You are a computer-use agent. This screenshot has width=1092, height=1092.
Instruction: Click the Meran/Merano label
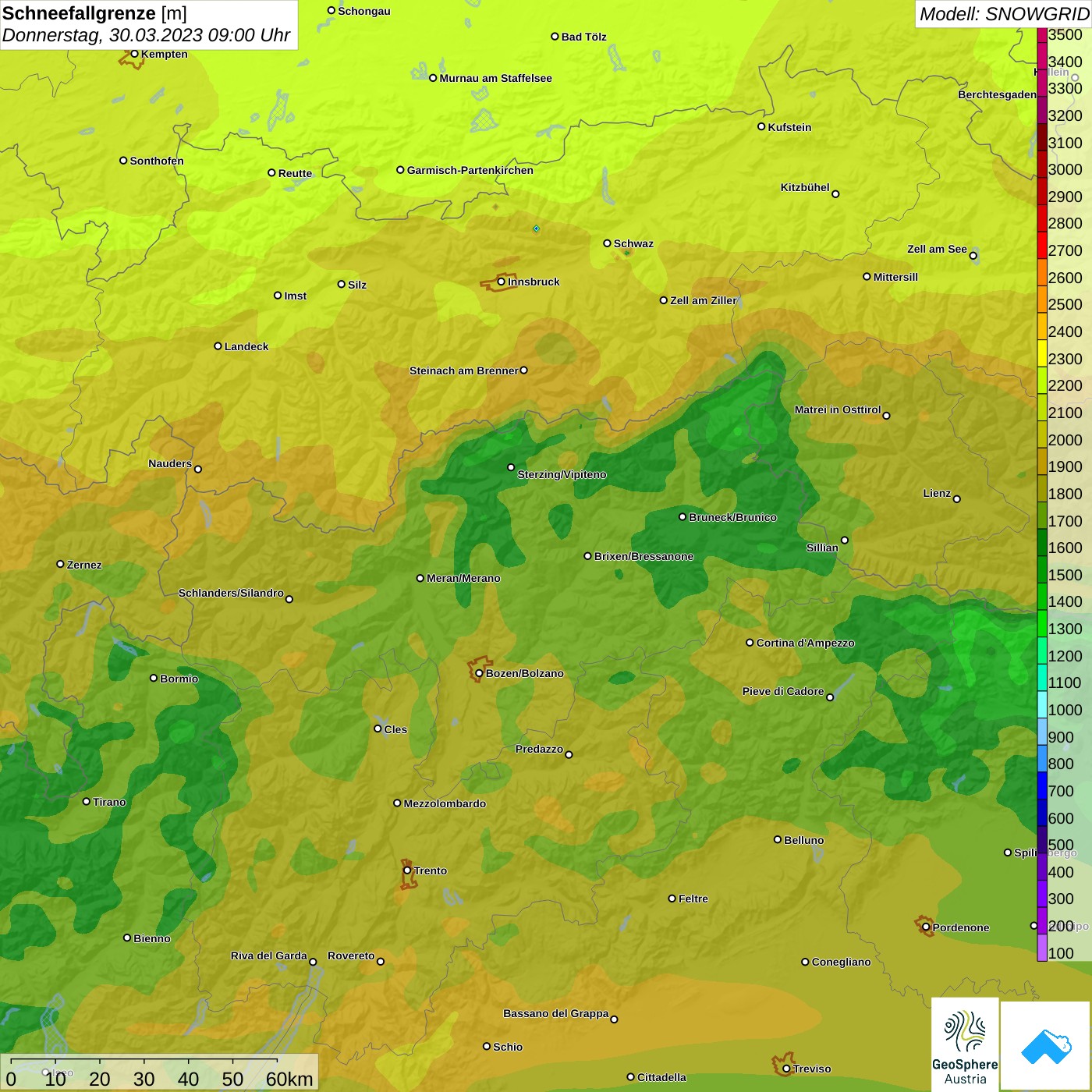click(463, 578)
